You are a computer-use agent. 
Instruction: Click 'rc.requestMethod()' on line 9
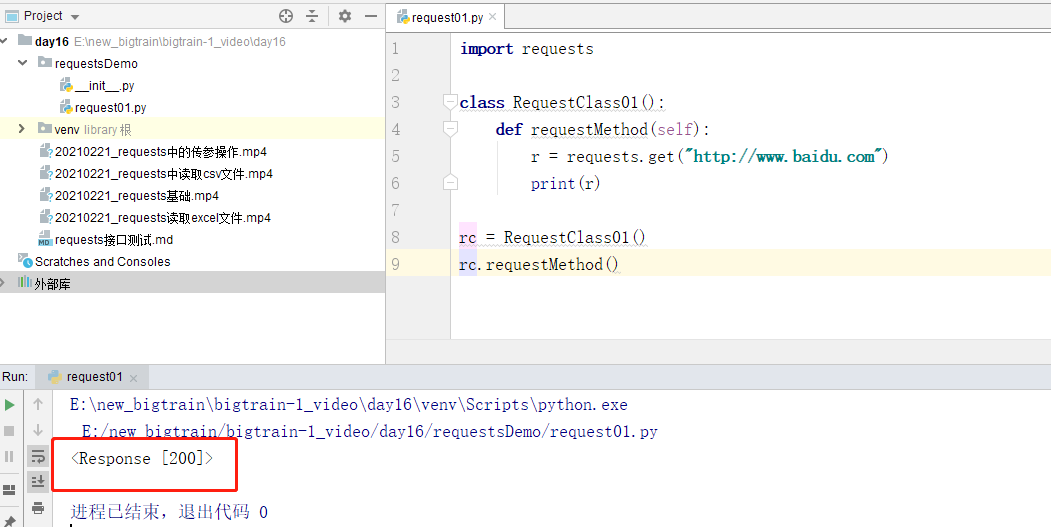(539, 265)
